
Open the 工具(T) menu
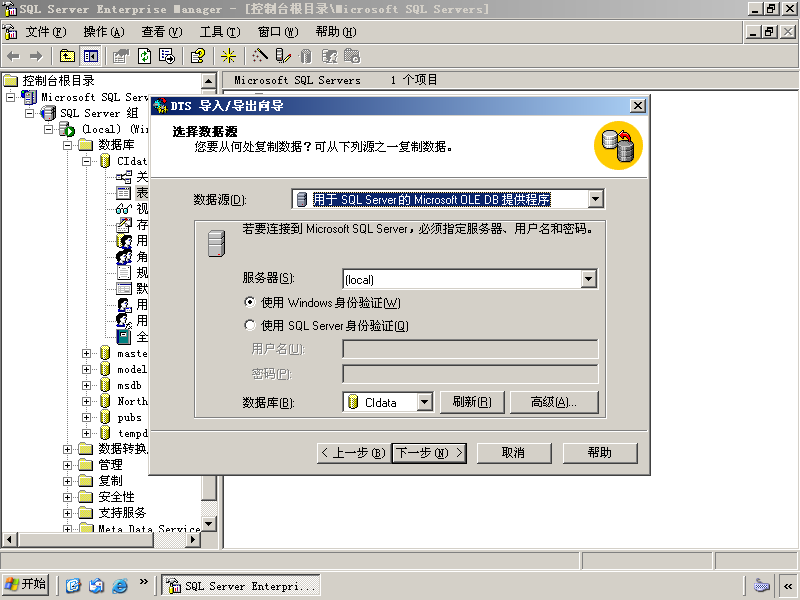pyautogui.click(x=220, y=32)
